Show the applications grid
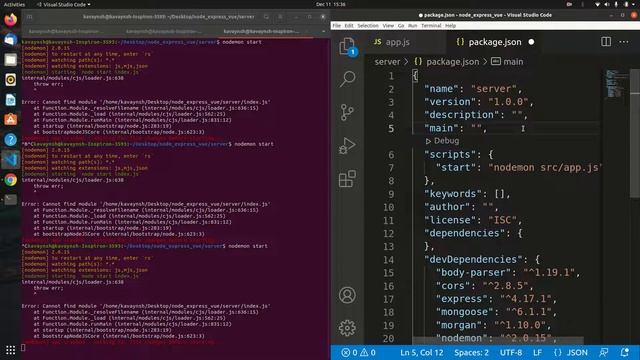This screenshot has width=640, height=360. tap(11, 350)
